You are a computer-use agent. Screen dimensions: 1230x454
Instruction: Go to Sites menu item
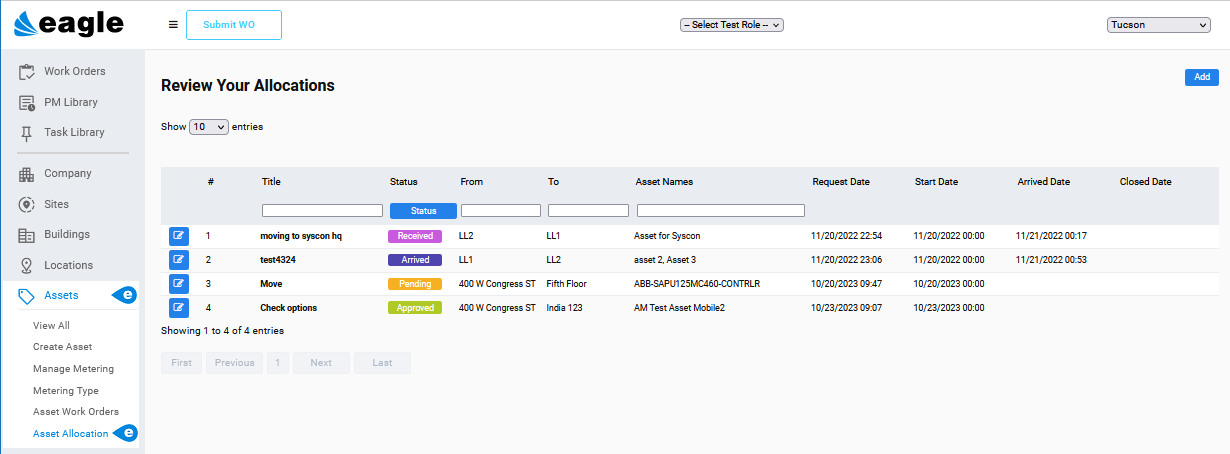pyautogui.click(x=57, y=204)
